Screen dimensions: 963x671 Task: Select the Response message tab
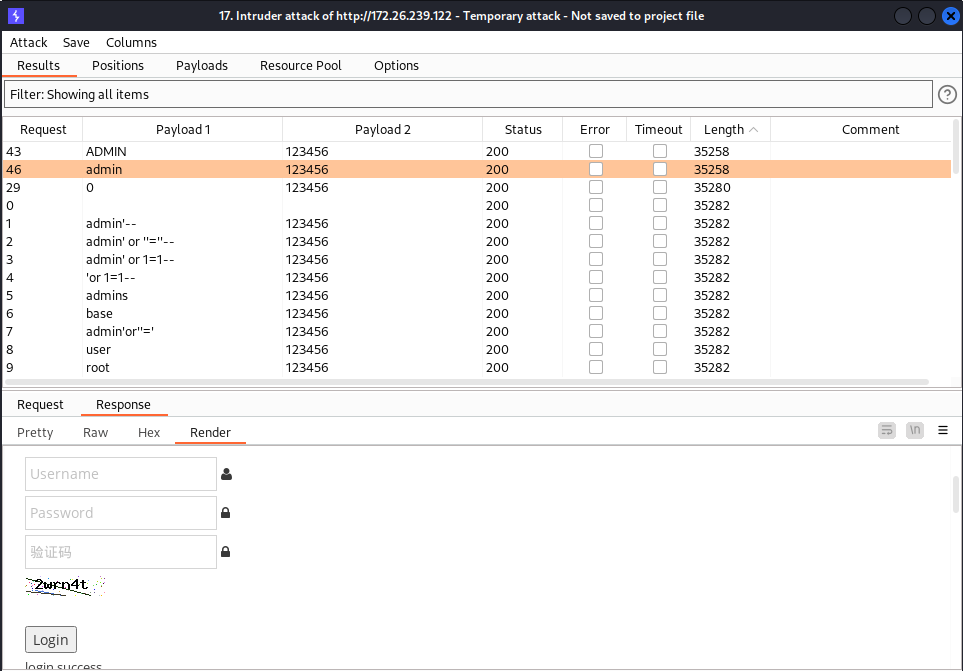coord(123,405)
